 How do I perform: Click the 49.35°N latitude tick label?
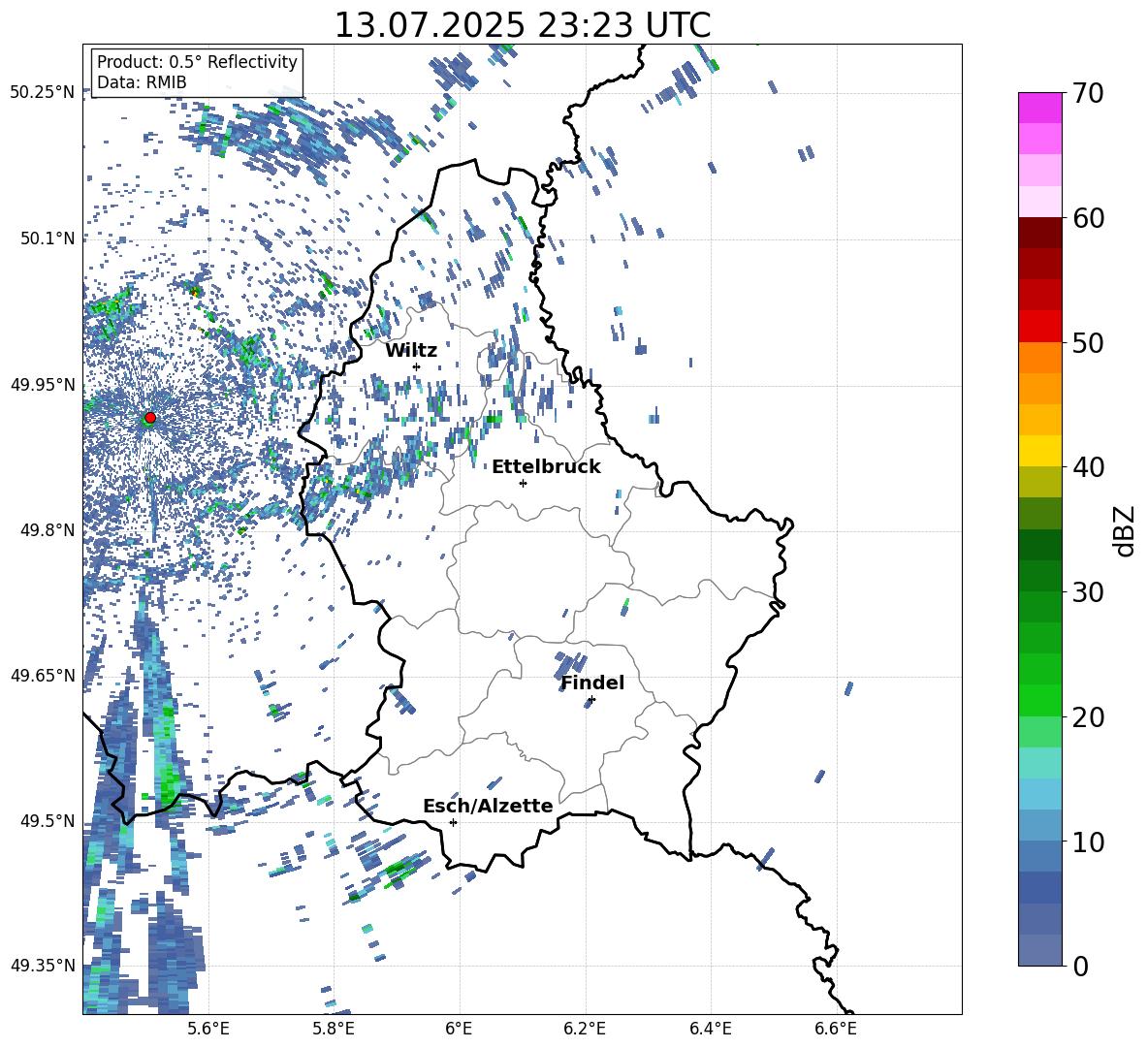43,966
